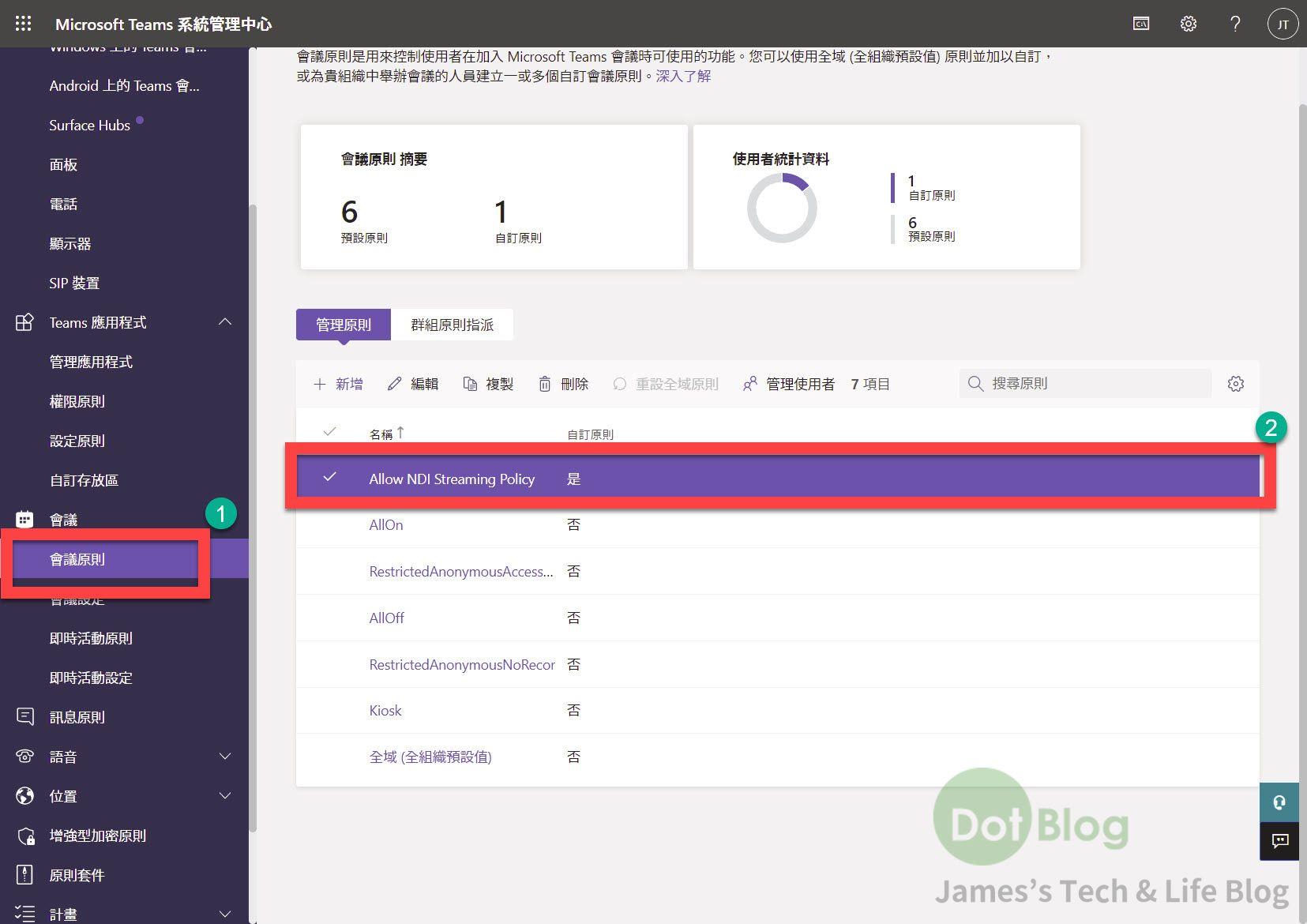
Task: Click the 自訂原則 column header
Action: pos(590,434)
